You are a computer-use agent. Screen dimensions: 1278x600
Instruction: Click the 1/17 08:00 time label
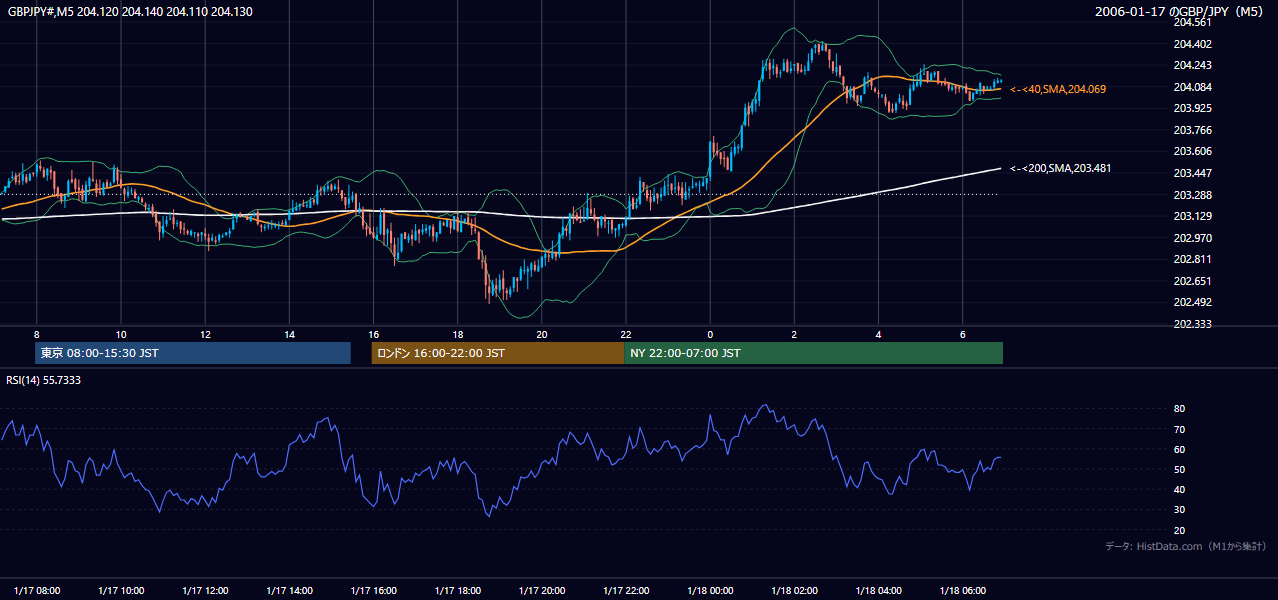(x=38, y=590)
